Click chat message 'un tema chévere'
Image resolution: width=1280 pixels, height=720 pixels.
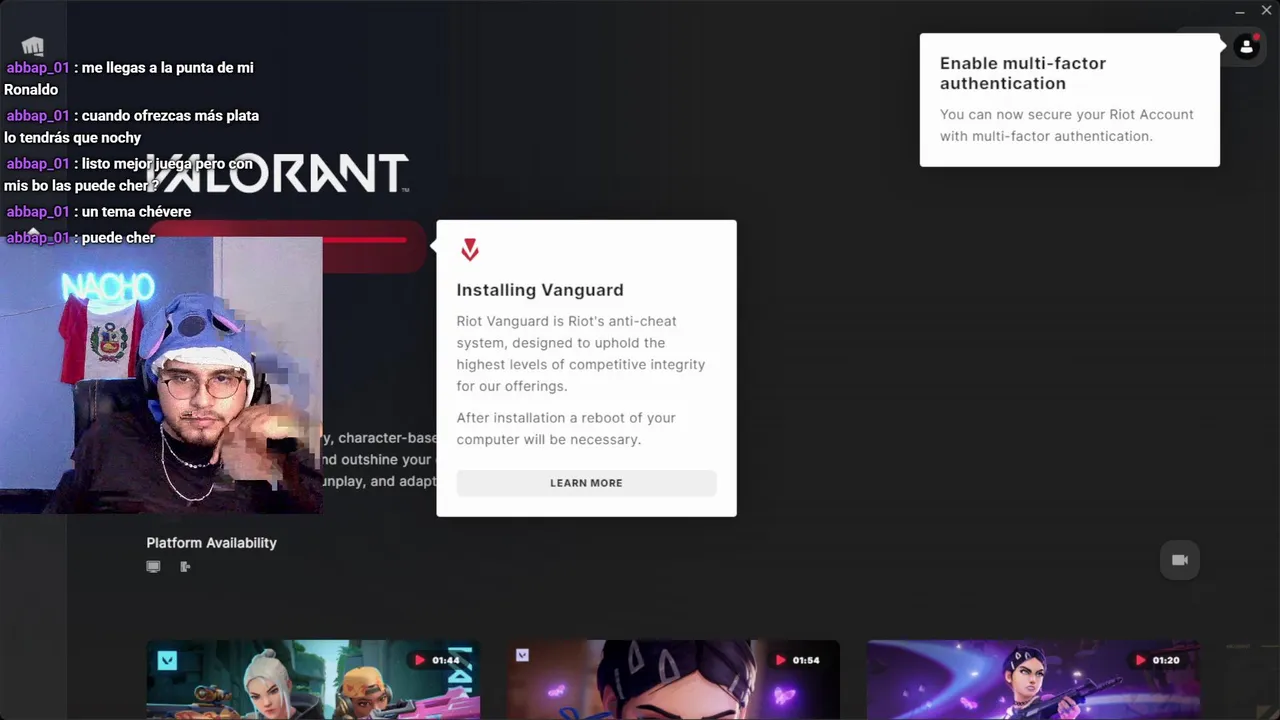click(136, 212)
